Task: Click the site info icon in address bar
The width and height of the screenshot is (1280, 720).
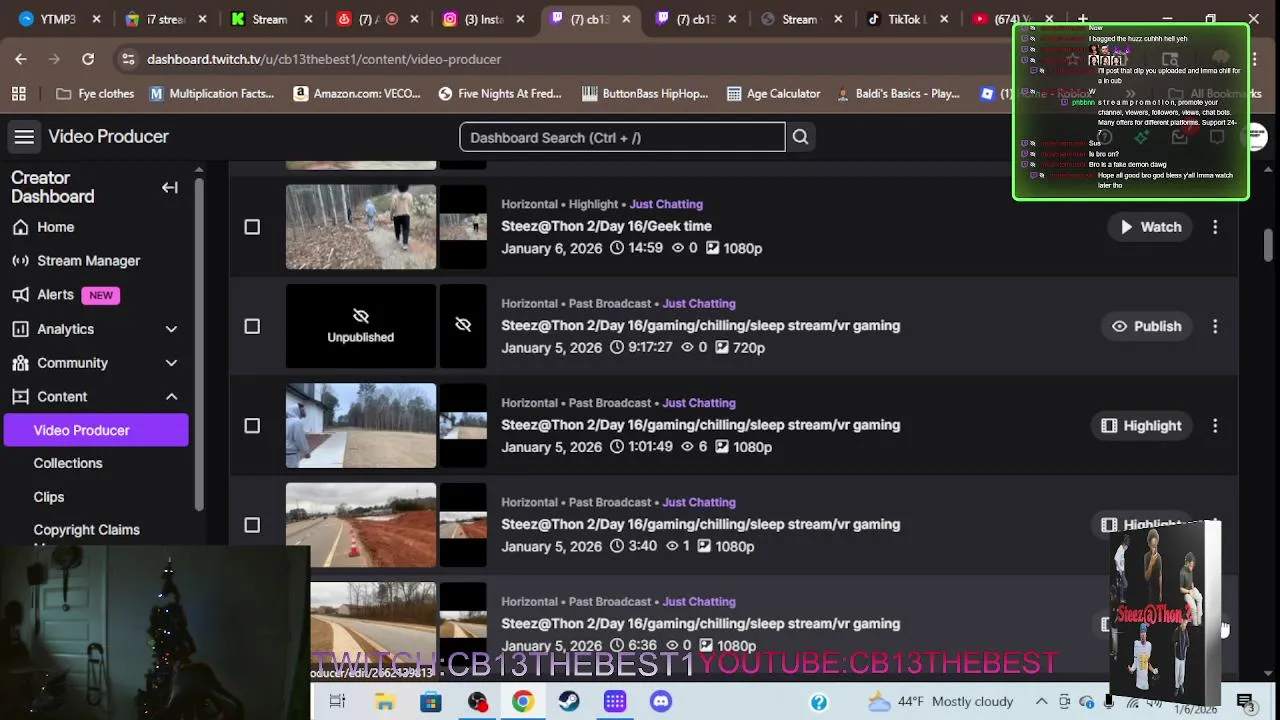Action: [128, 59]
